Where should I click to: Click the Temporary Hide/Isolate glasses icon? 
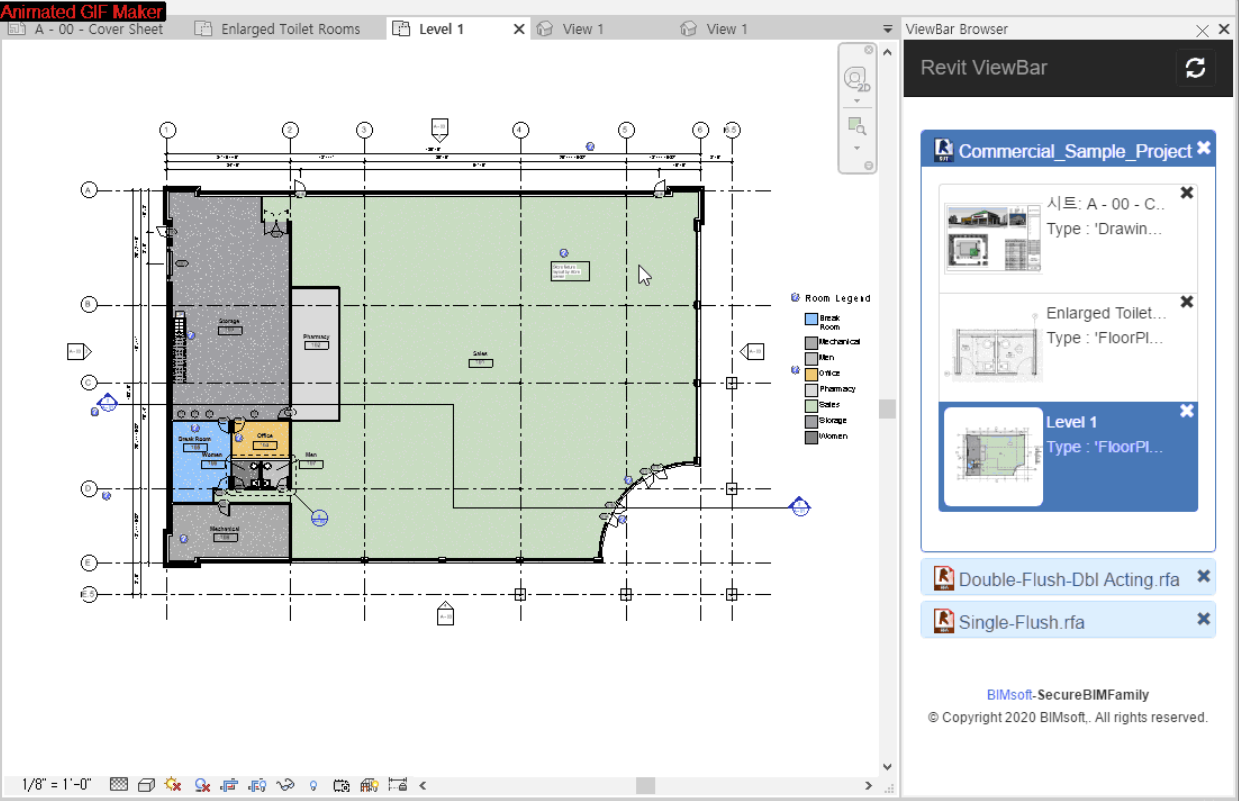(x=285, y=785)
